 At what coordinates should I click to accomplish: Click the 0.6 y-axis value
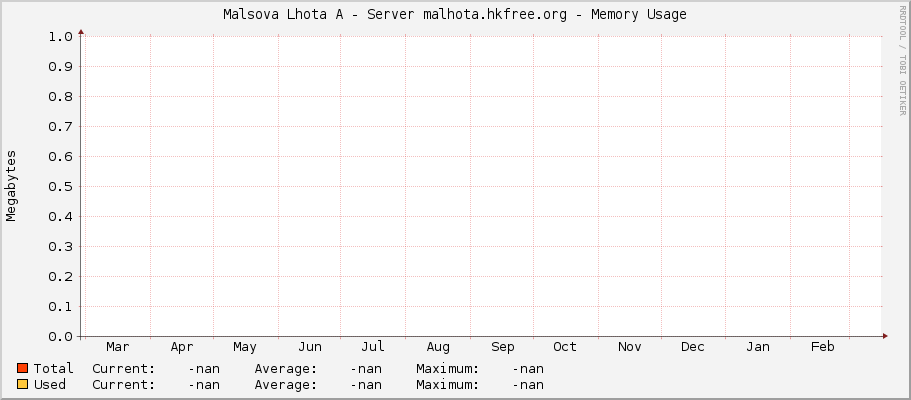[x=60, y=156]
